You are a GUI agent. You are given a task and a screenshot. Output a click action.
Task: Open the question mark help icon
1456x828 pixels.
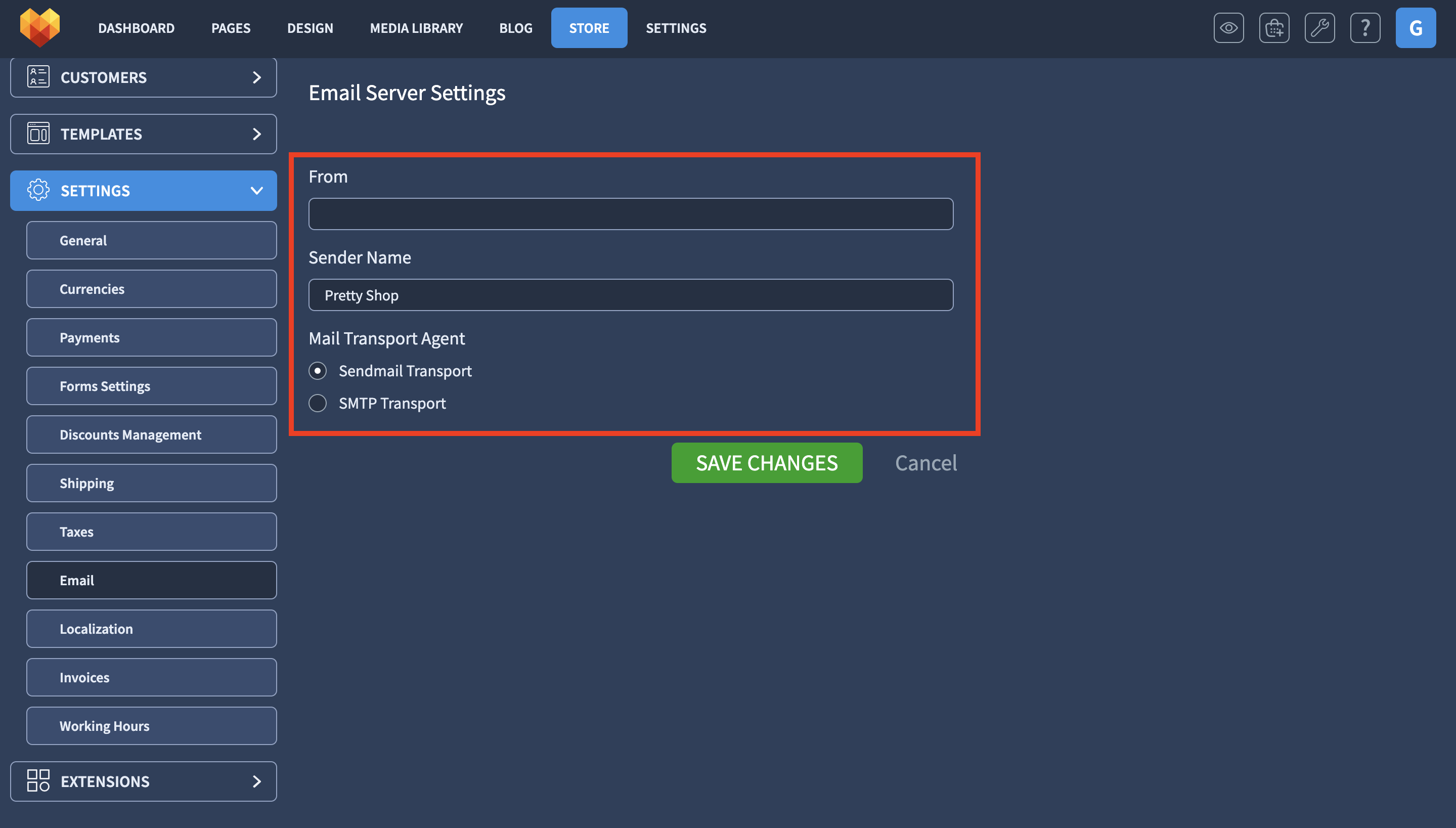click(x=1365, y=28)
